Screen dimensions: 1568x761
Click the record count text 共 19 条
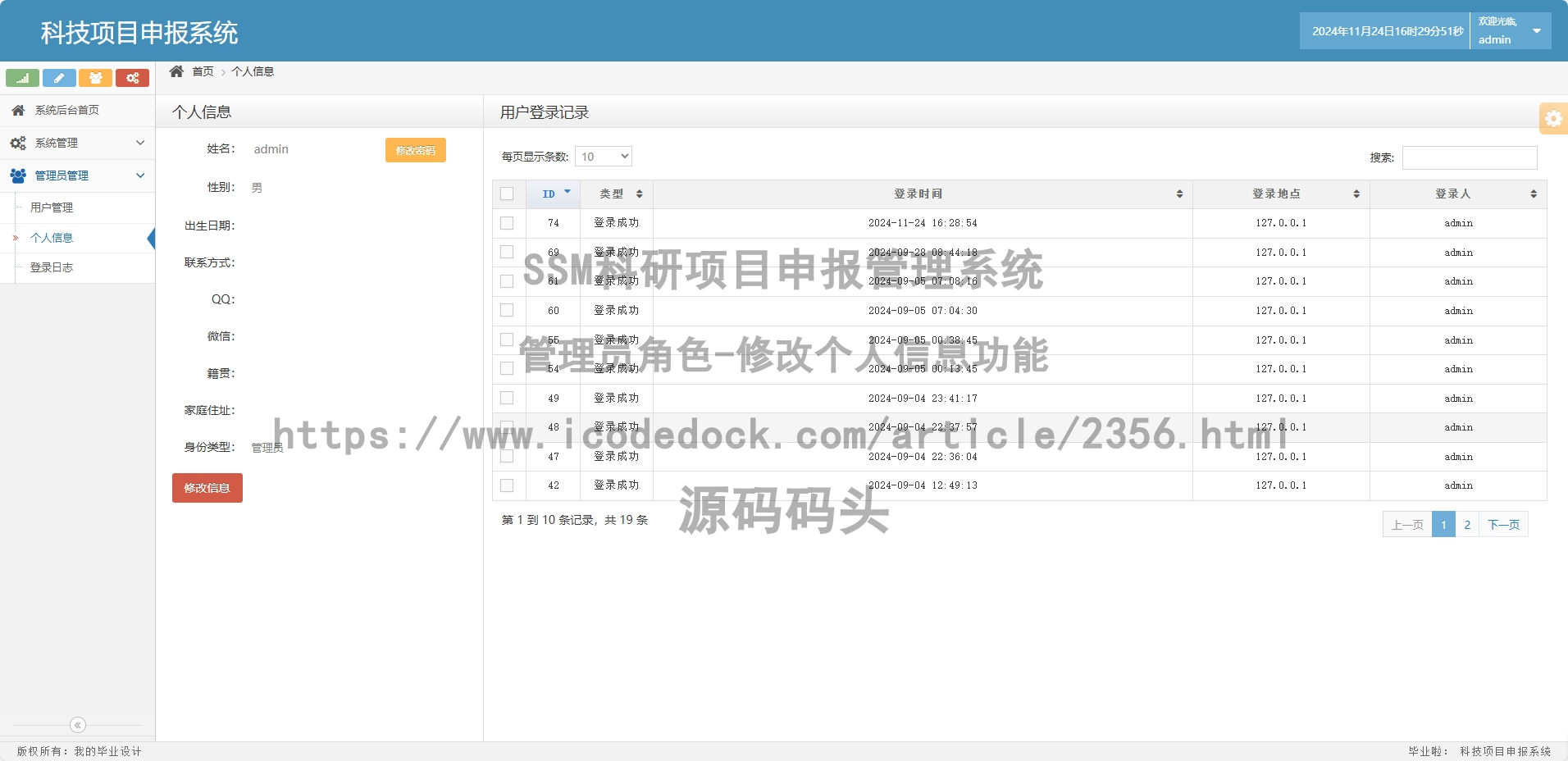click(627, 520)
